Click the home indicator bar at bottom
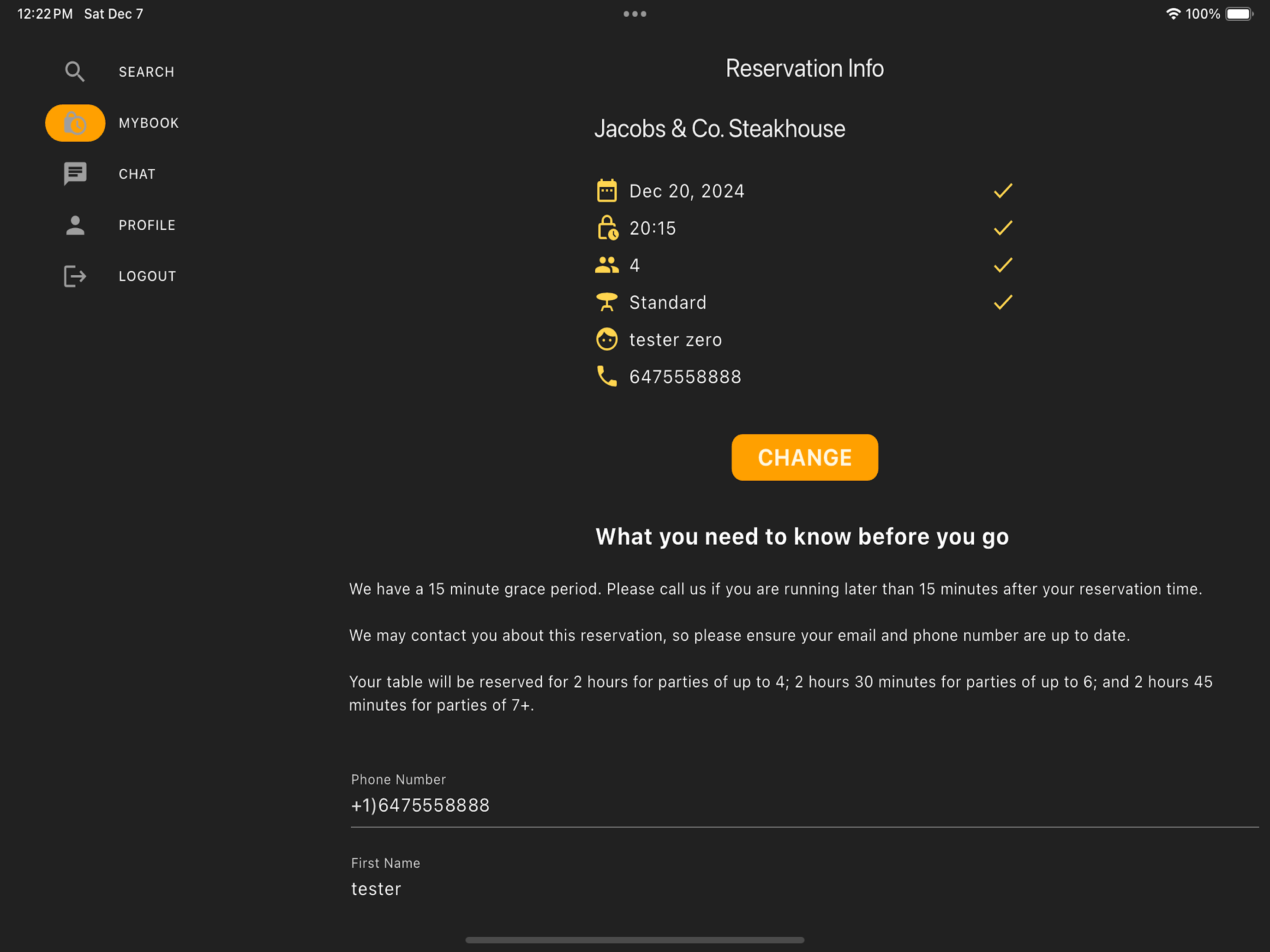This screenshot has height=952, width=1270. pyautogui.click(x=635, y=940)
